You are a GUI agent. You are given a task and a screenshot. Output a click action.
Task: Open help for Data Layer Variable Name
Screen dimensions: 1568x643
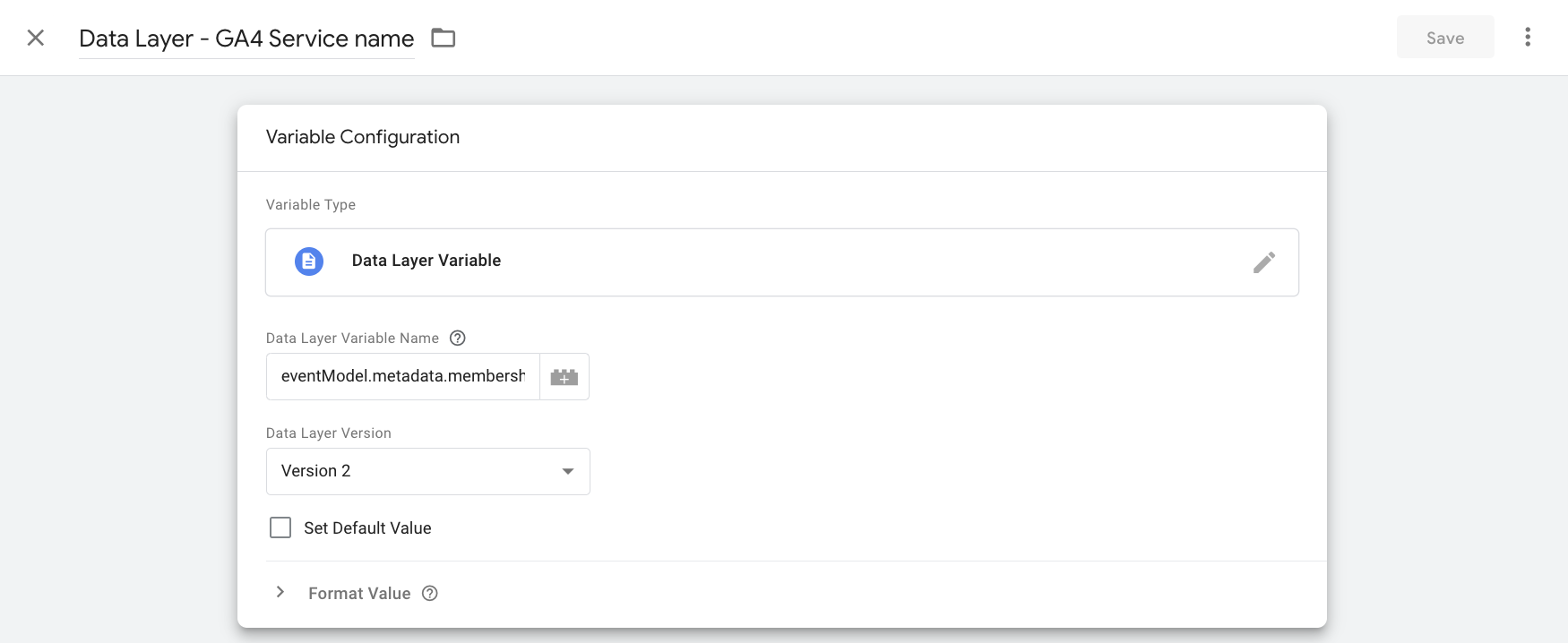(x=458, y=338)
